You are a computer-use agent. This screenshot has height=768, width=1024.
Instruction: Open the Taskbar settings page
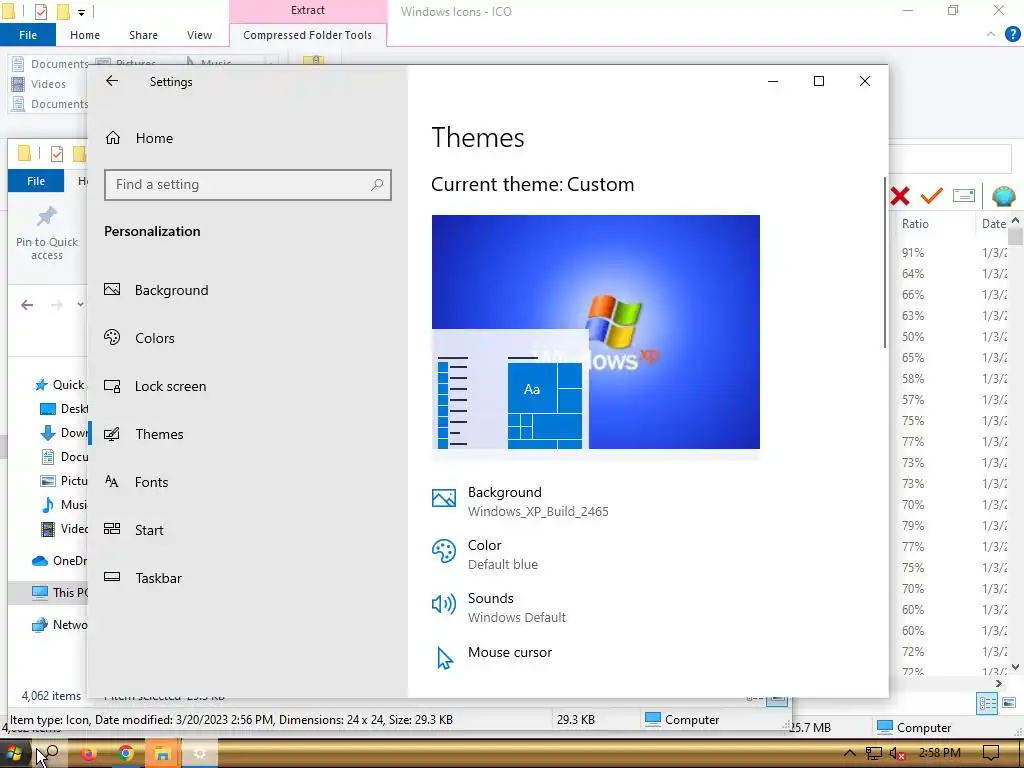point(143,578)
